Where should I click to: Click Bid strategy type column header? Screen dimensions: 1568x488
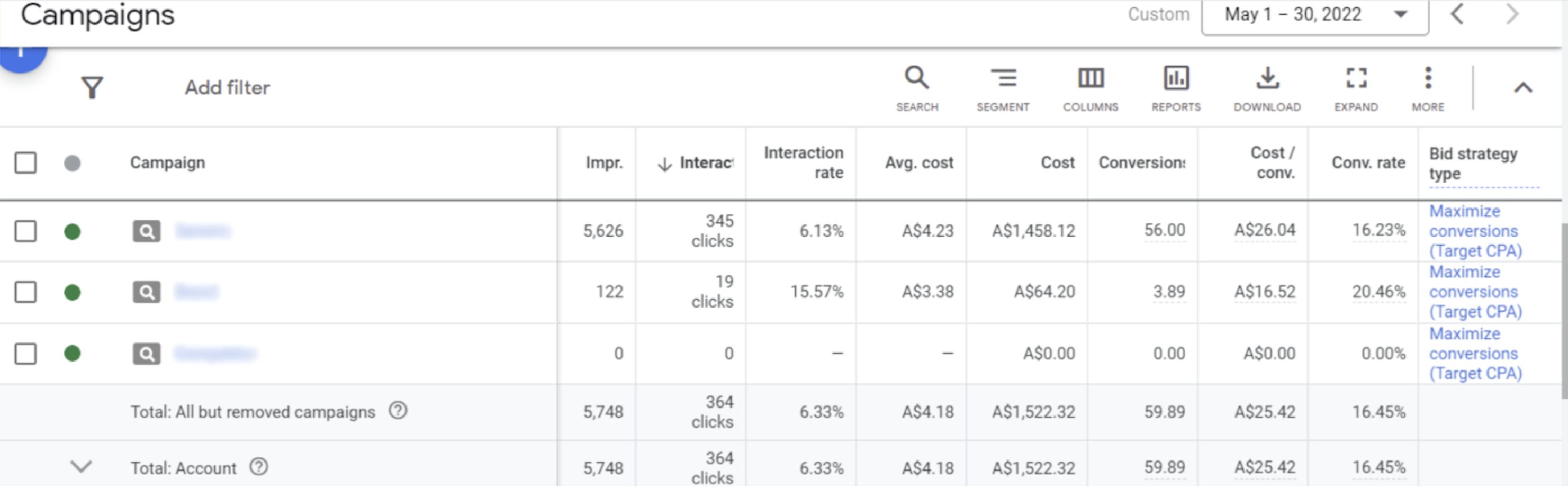tap(1473, 164)
